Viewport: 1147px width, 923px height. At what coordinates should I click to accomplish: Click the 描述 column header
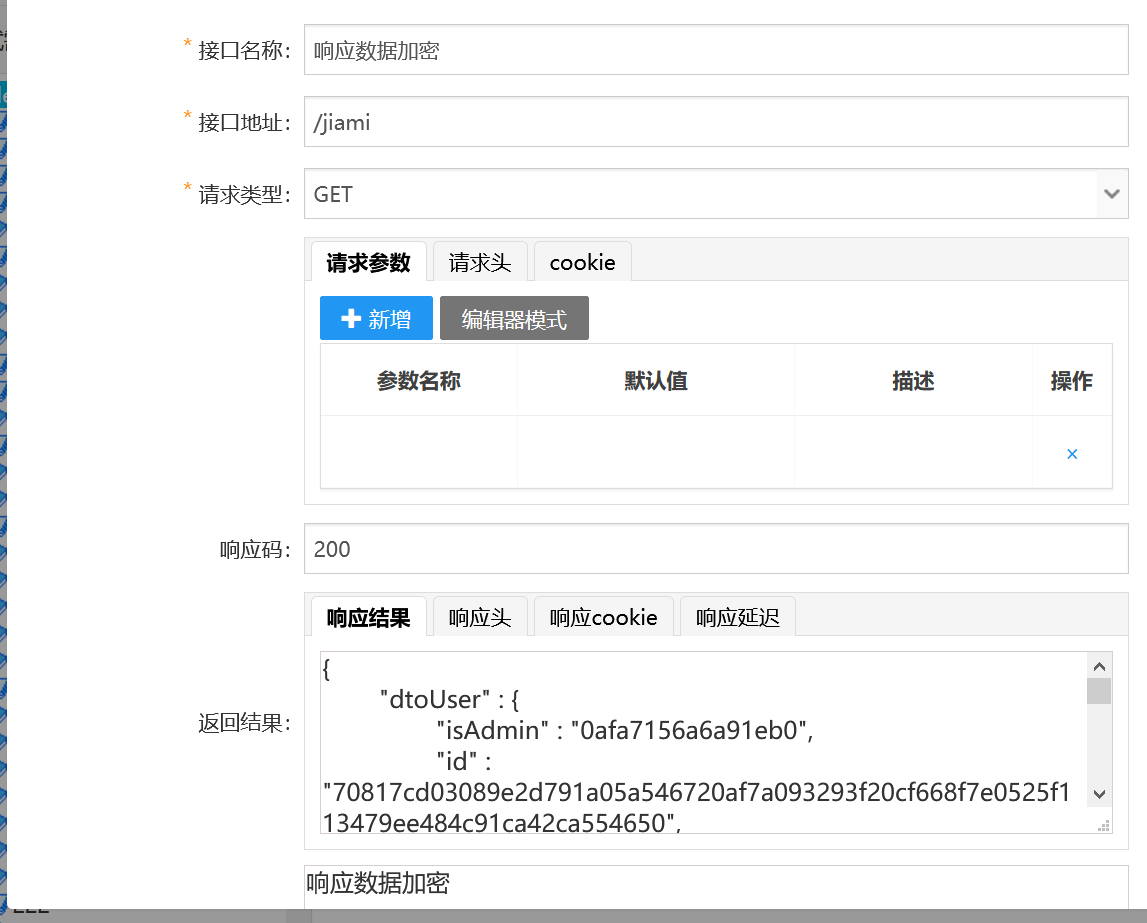click(x=913, y=380)
